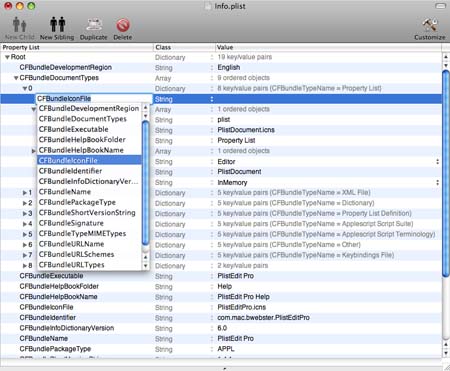Select the CFBundleDevelopmentRegion row under Root
Screen dimensions: 450x371
(x=221, y=68)
